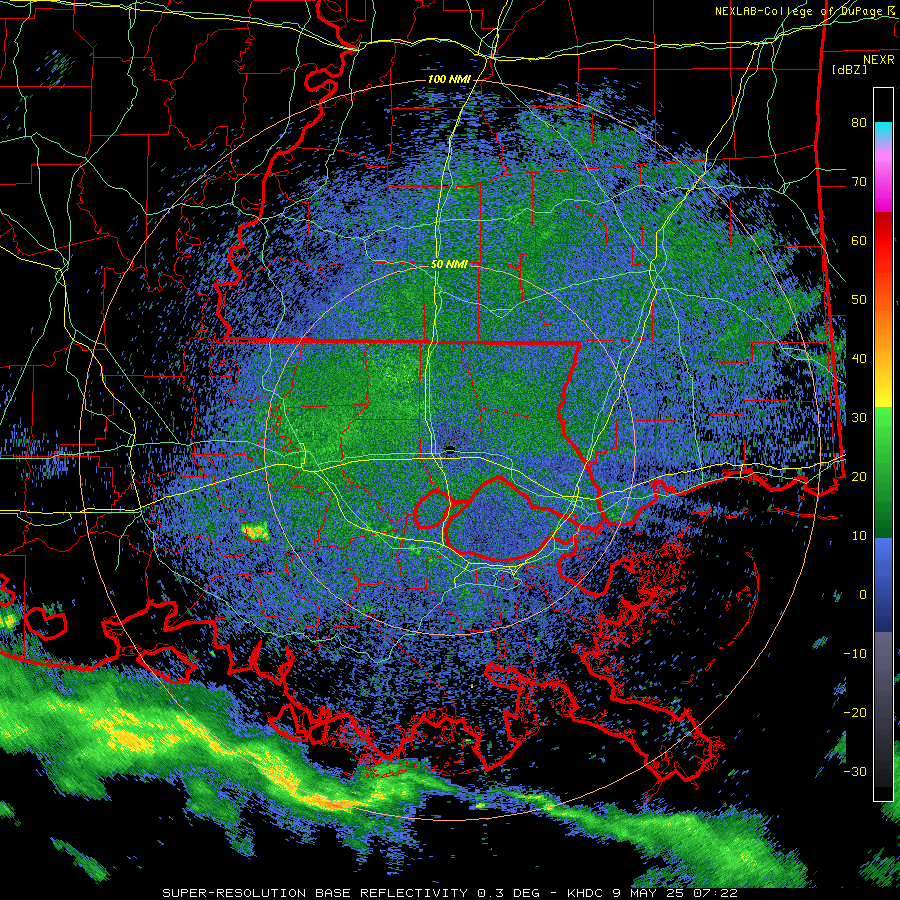Screen dimensions: 900x900
Task: Click the 80 value on the dBZ scale
Action: [859, 122]
